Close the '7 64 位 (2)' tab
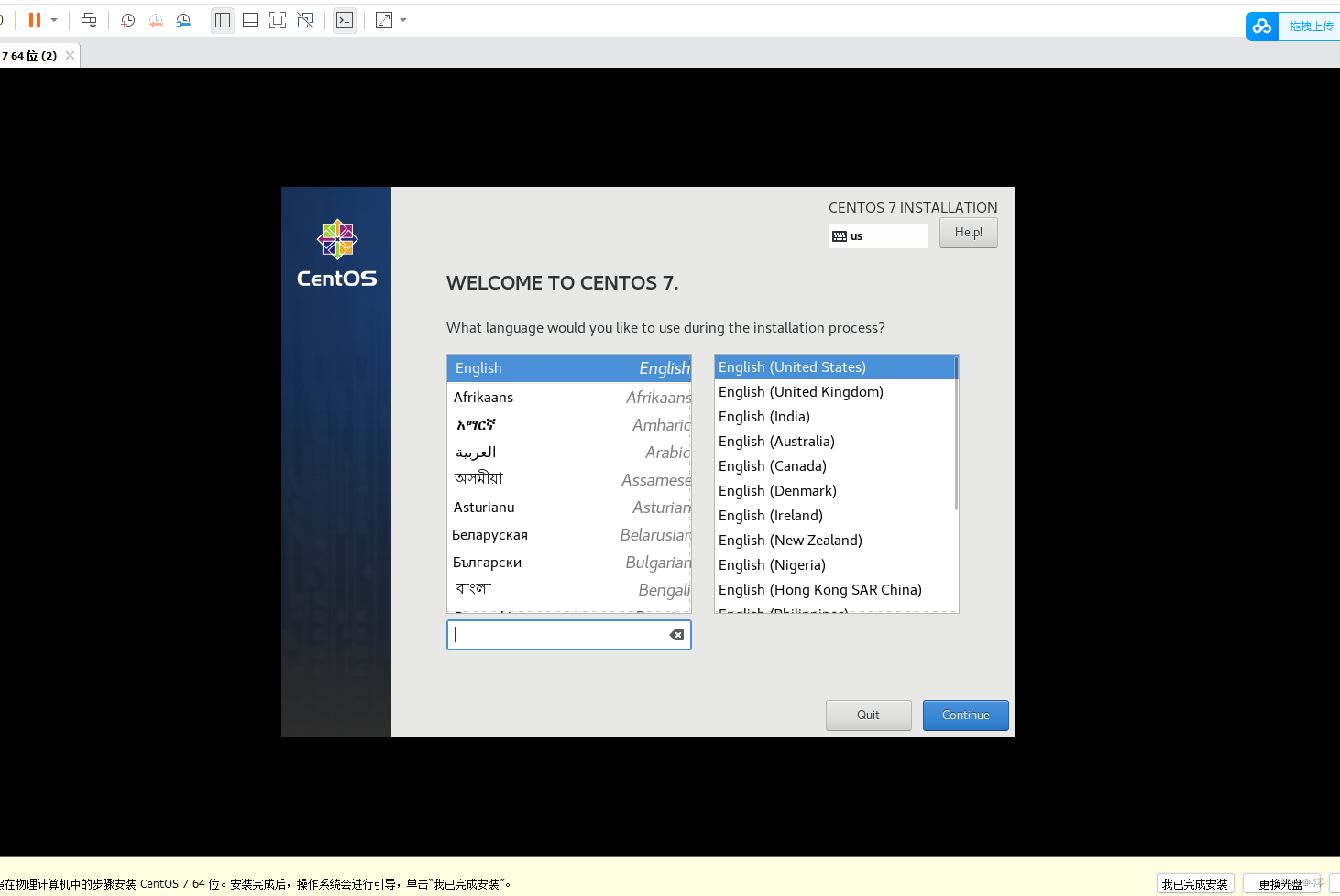This screenshot has width=1340, height=896. 70,56
